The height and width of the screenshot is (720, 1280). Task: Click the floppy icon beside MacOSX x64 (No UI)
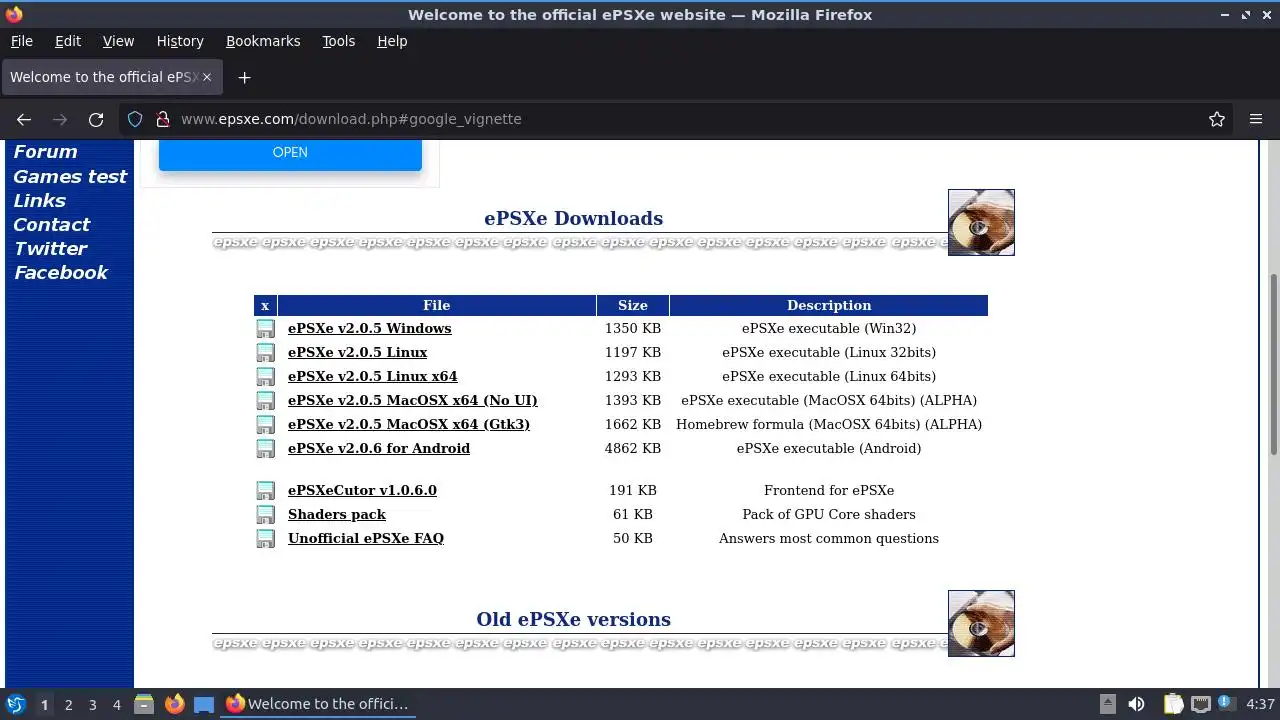pos(265,400)
